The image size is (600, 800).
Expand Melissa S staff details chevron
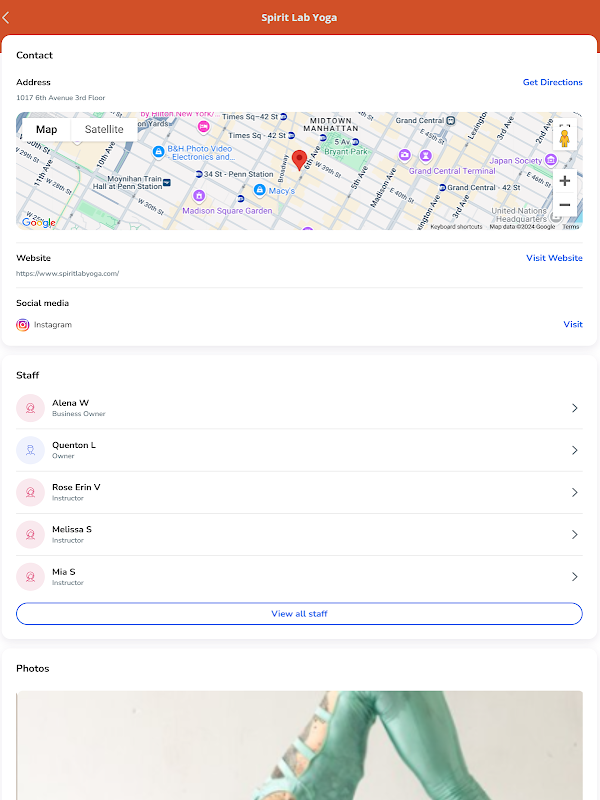pos(574,535)
